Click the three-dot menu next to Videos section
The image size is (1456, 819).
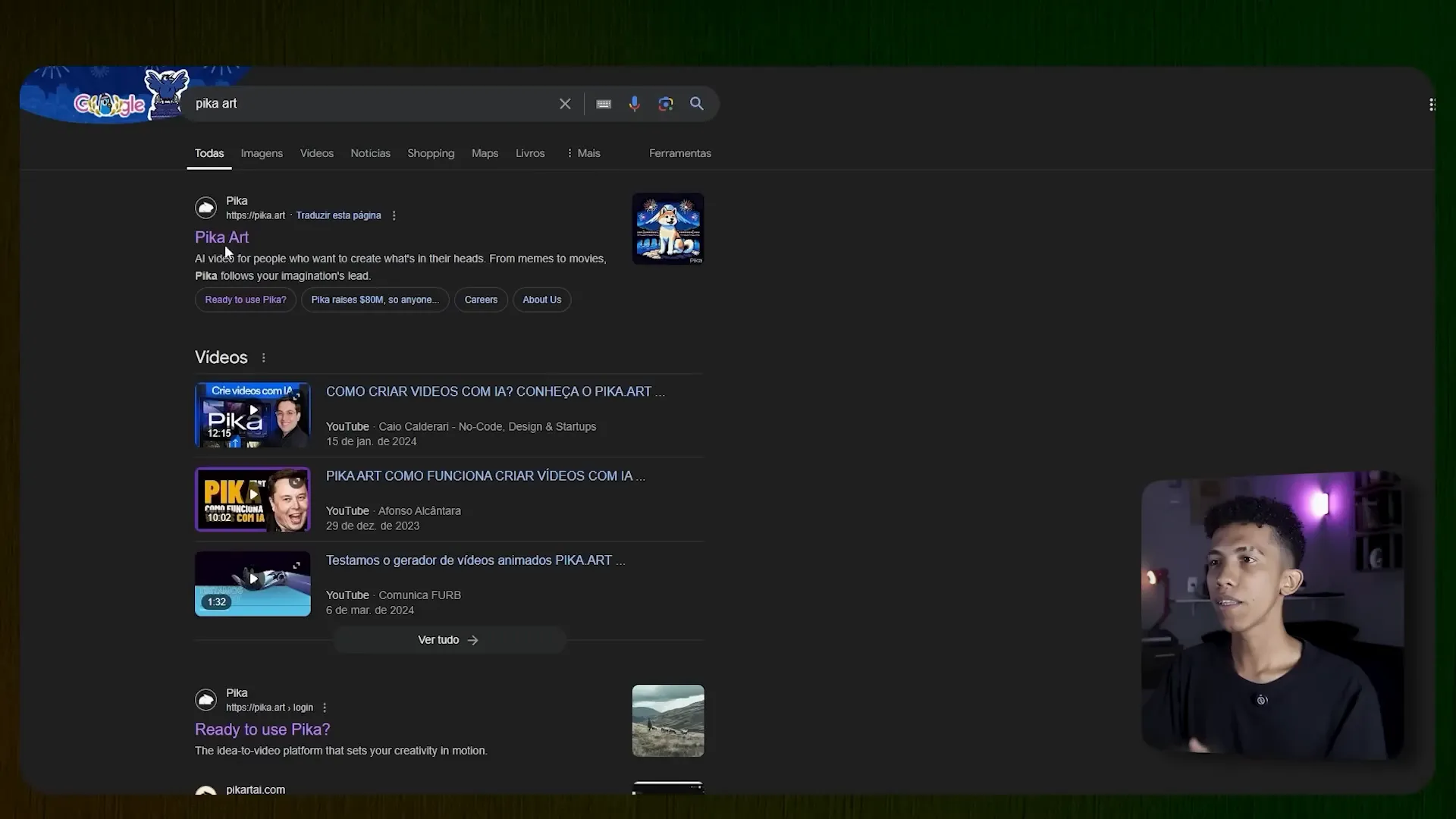click(263, 357)
